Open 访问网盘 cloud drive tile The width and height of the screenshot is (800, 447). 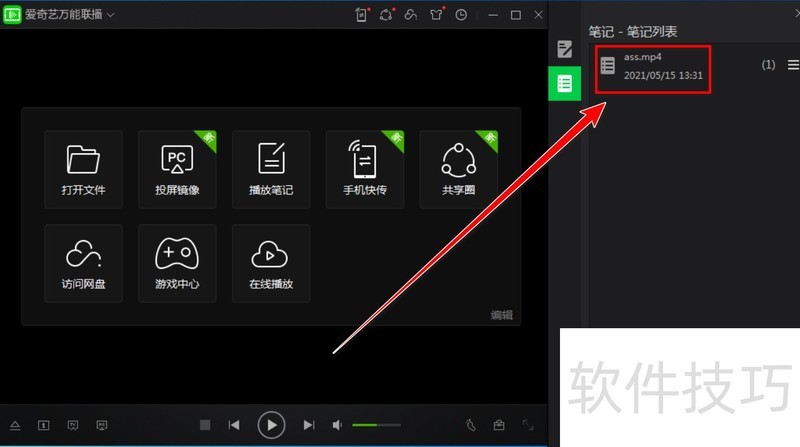[83, 263]
